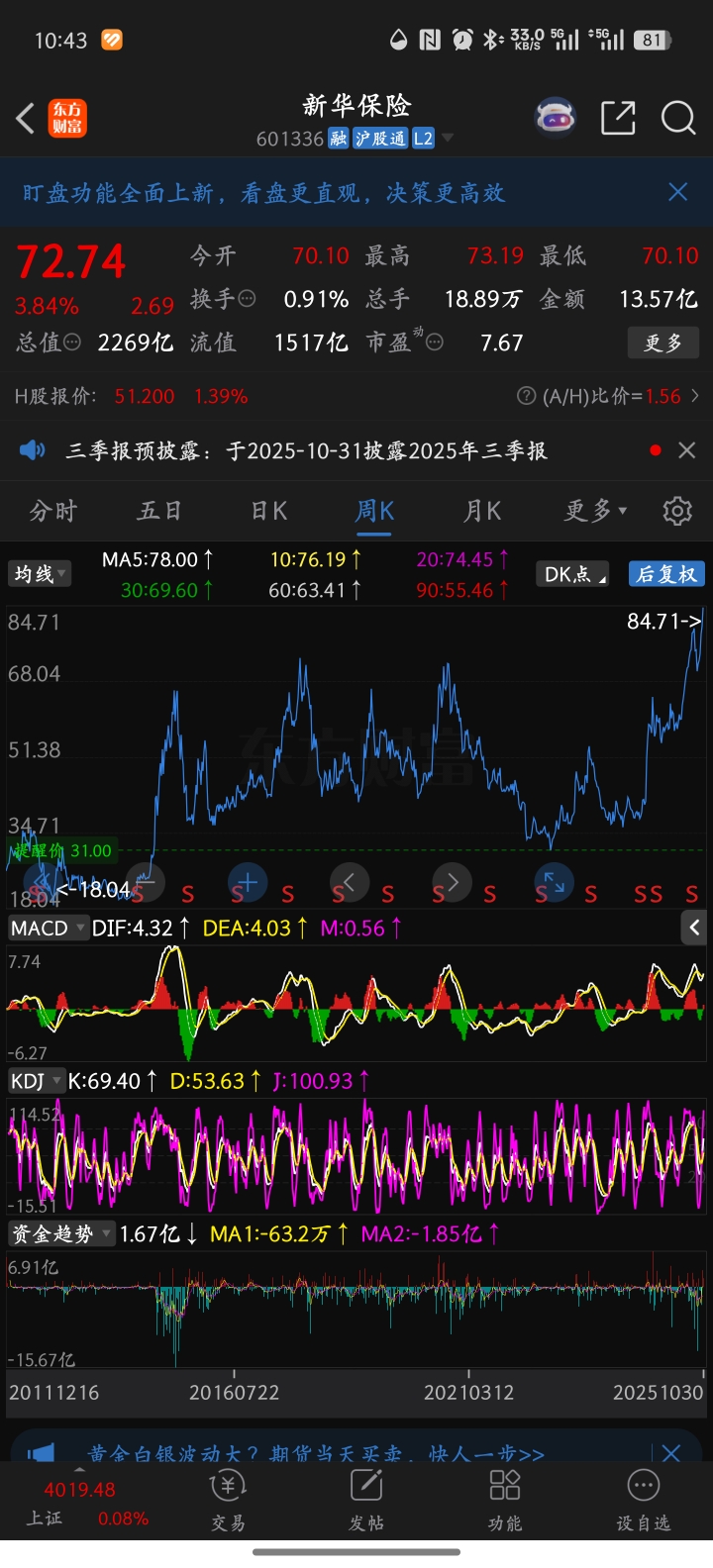
Task: Tap the 20160722 date axis label
Action: tap(235, 1393)
